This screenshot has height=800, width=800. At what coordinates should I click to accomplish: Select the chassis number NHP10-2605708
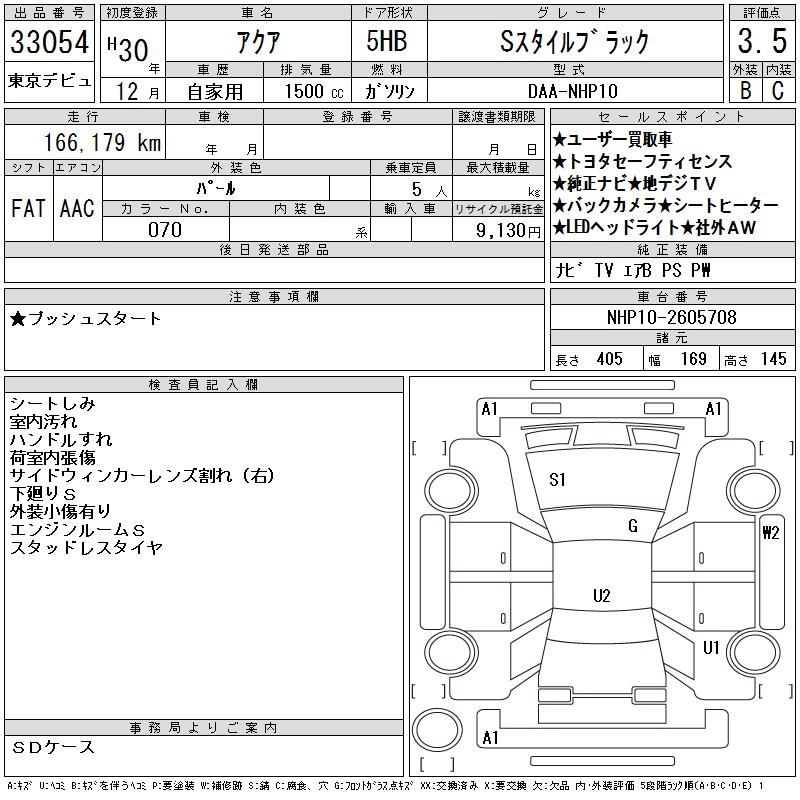pyautogui.click(x=671, y=318)
